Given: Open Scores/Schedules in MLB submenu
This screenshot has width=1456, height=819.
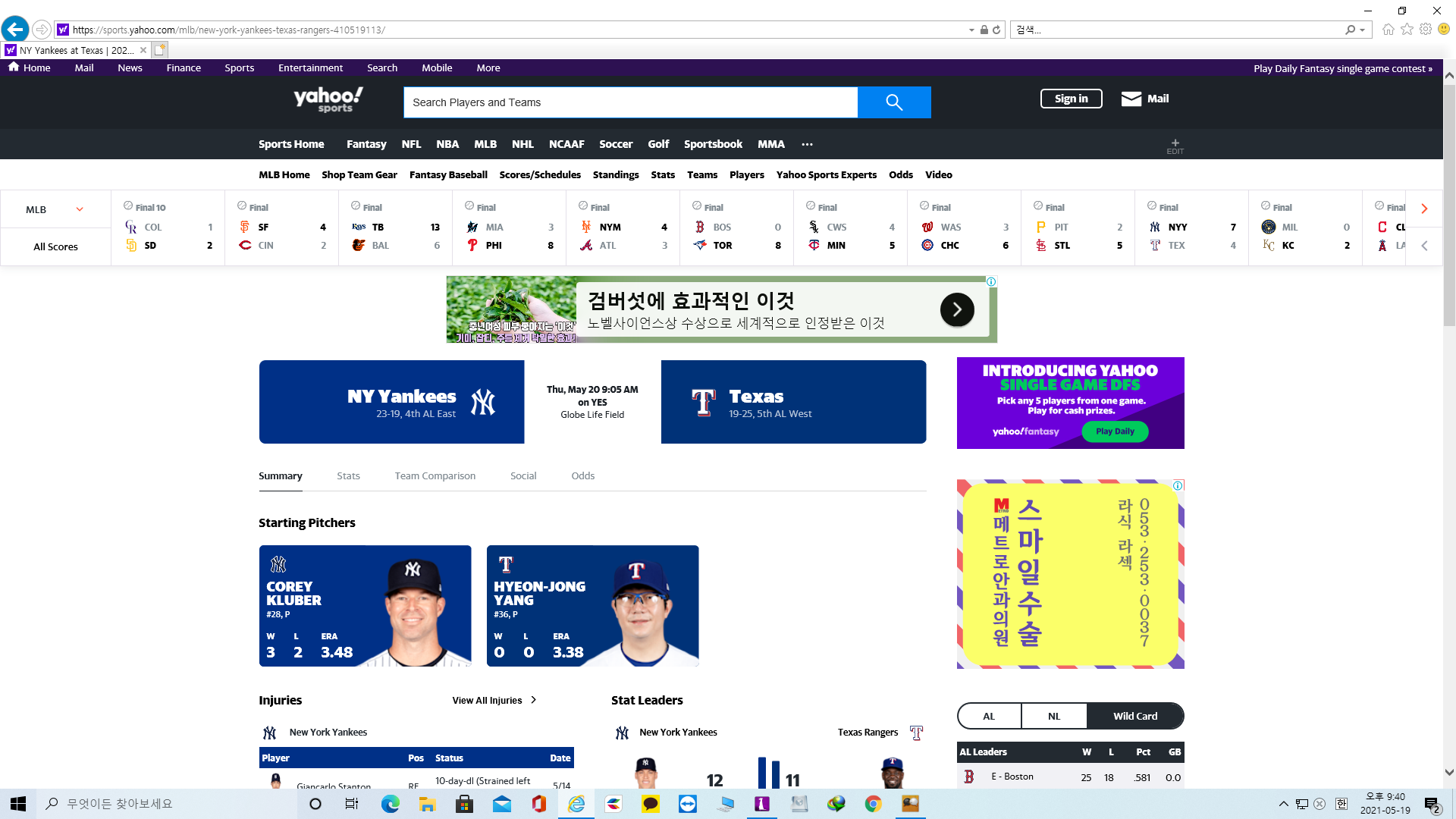Looking at the screenshot, I should pyautogui.click(x=540, y=174).
